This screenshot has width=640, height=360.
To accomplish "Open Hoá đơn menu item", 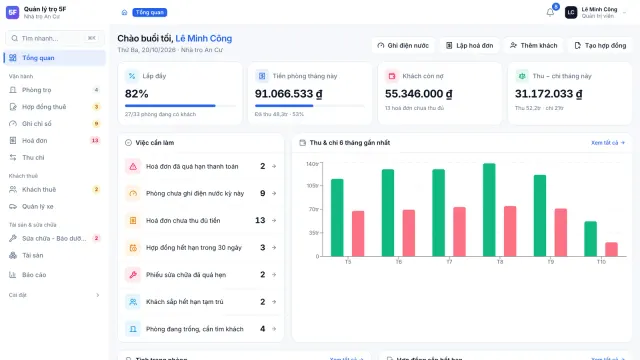I will [x=55, y=140].
